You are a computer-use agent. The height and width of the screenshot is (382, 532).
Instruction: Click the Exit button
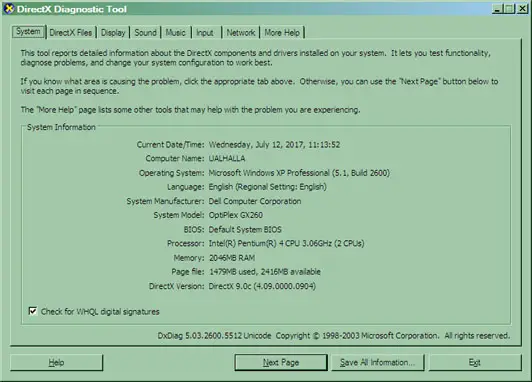click(475, 362)
